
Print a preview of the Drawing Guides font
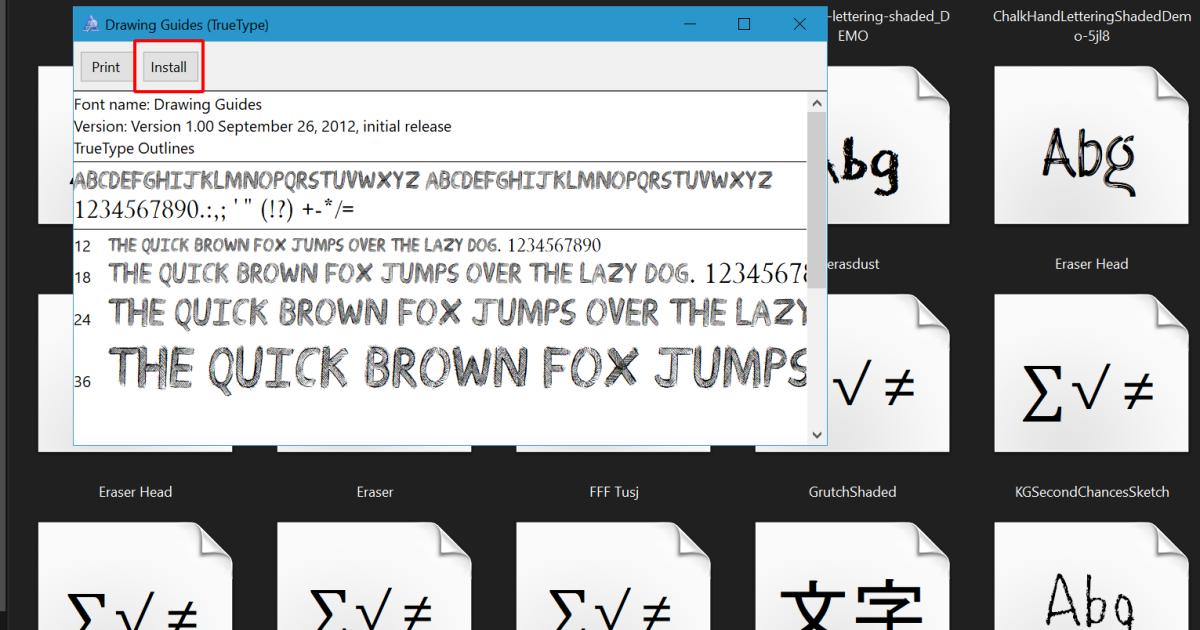point(105,67)
